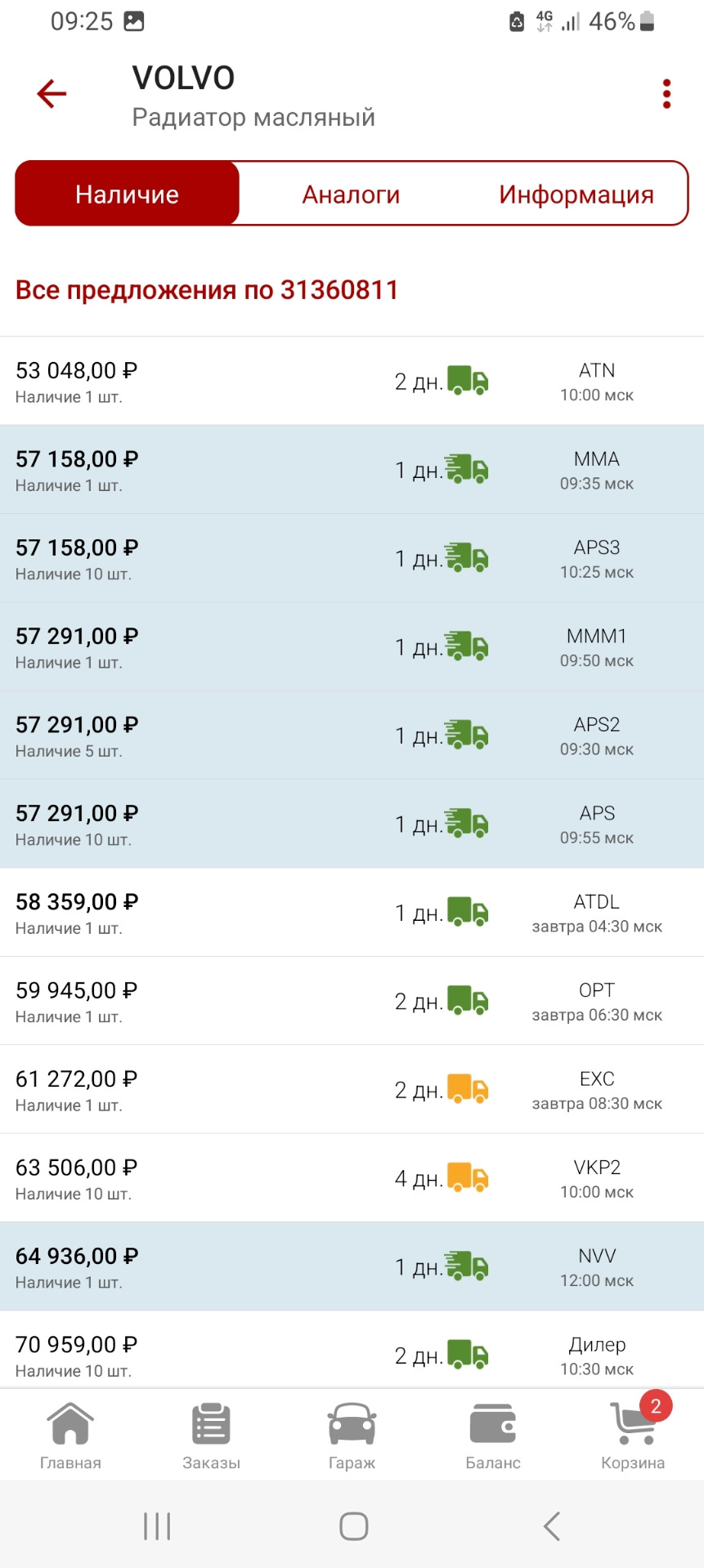704x1568 pixels.
Task: Tap the fast delivery truck for NVV offer
Action: 467,1266
